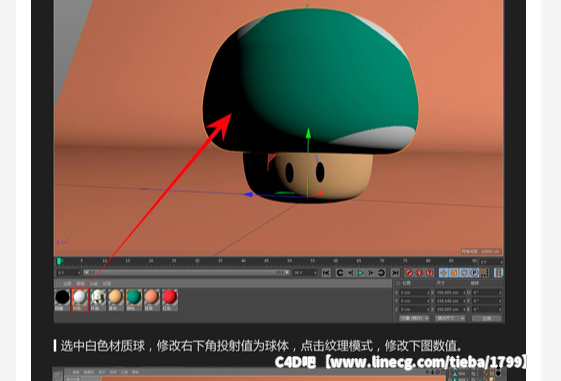Select the green material ball
Image resolution: width=561 pixels, height=381 pixels.
click(134, 300)
